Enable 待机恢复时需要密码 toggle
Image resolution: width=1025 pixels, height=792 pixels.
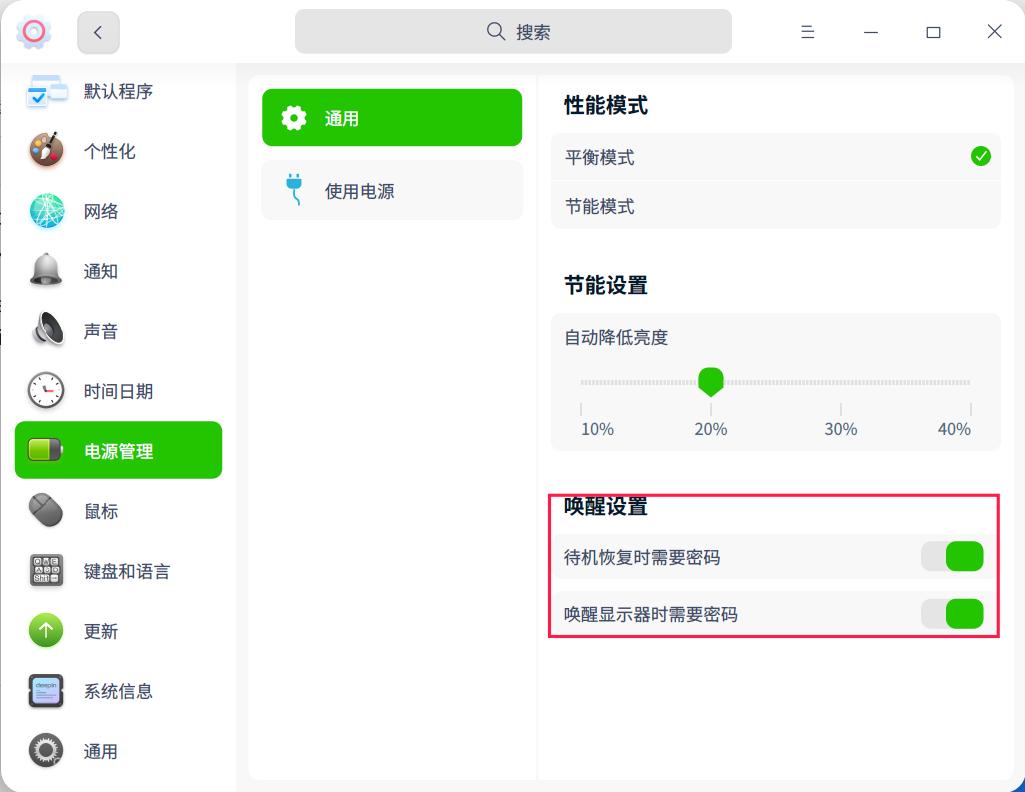point(952,556)
